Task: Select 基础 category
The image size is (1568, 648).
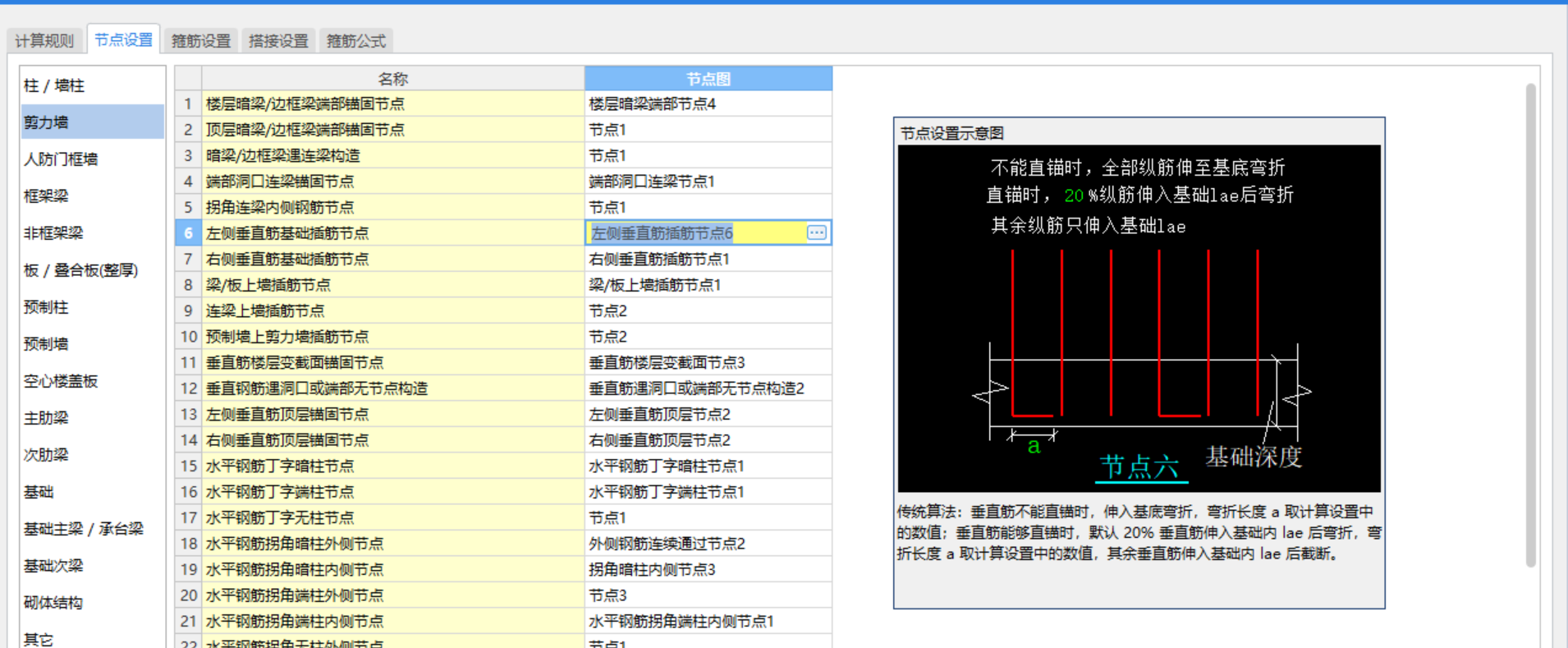Action: pyautogui.click(x=92, y=492)
